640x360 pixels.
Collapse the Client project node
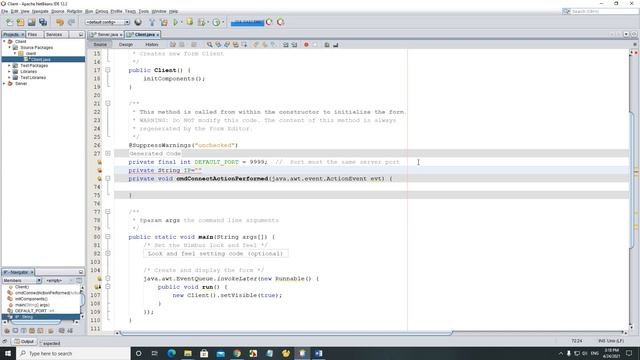pos(4,41)
